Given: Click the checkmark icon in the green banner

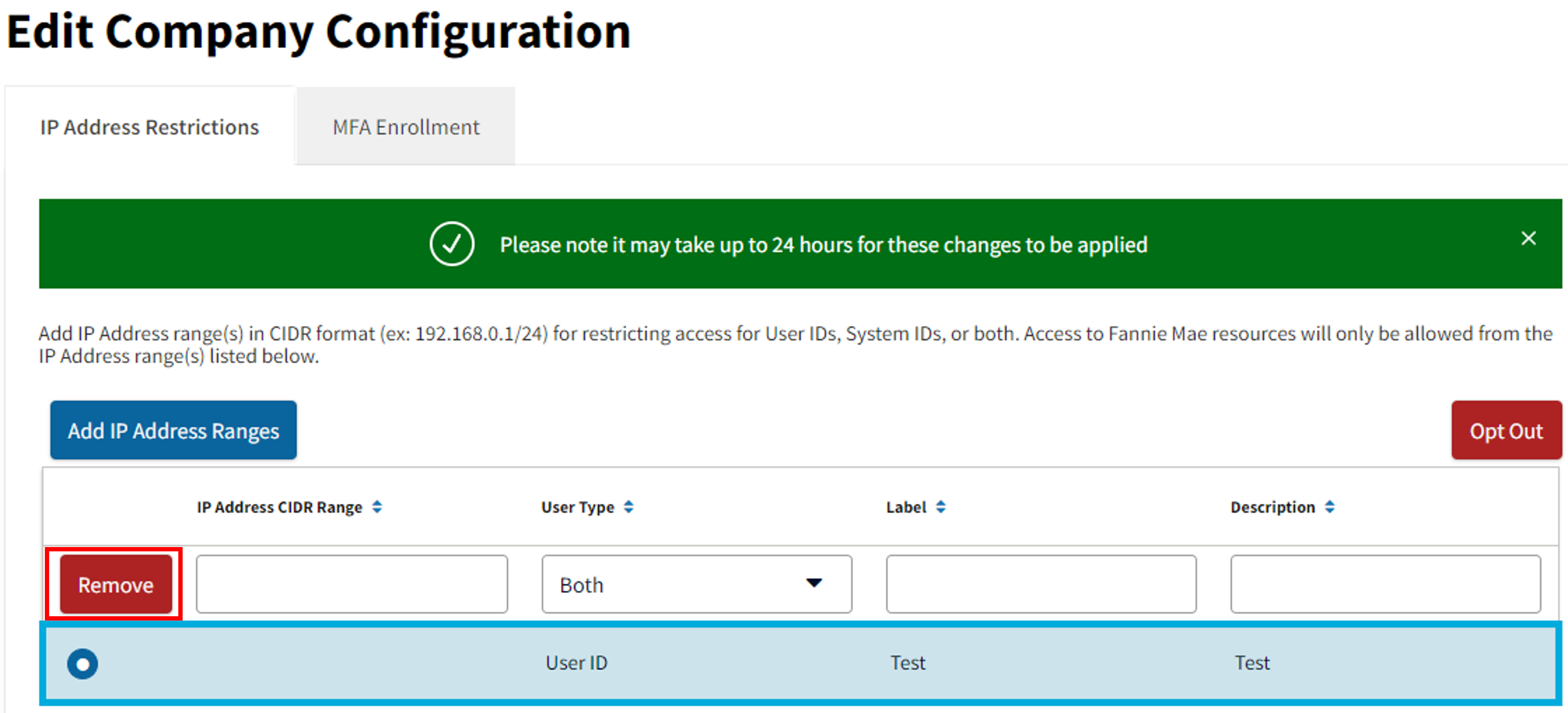Looking at the screenshot, I should click(451, 244).
